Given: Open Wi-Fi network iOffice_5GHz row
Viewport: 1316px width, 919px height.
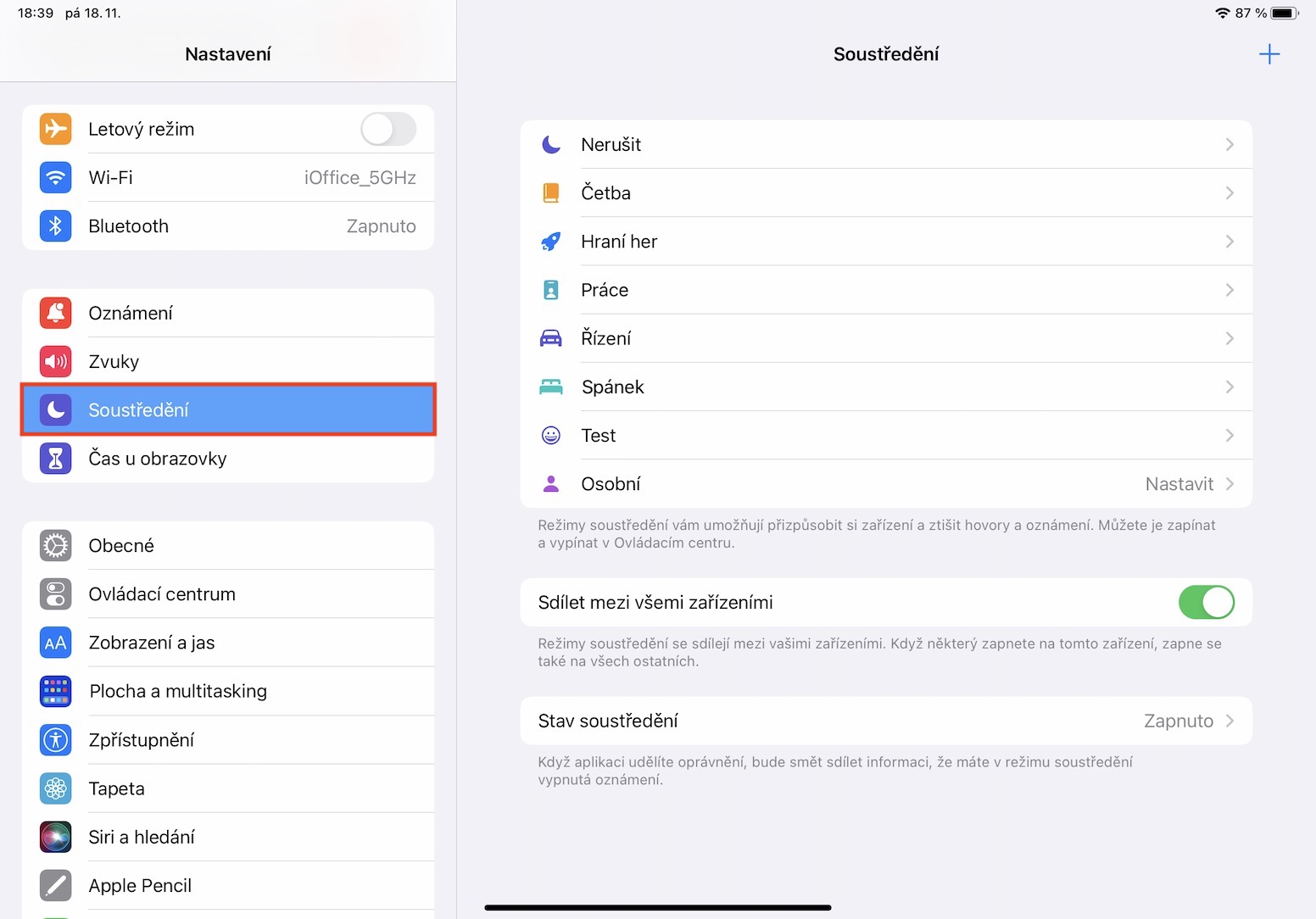Looking at the screenshot, I should pos(228,178).
